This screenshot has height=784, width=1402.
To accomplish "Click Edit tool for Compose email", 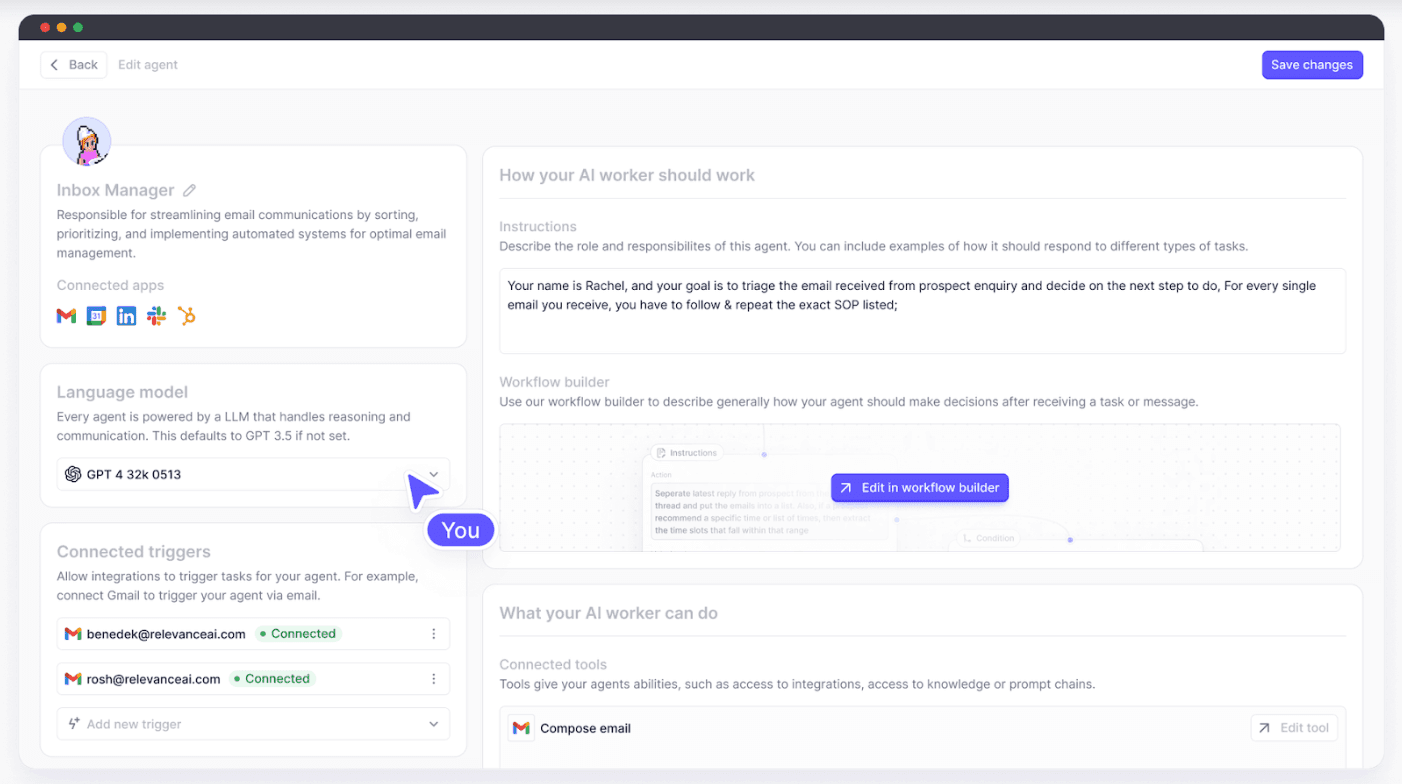I will coord(1294,728).
